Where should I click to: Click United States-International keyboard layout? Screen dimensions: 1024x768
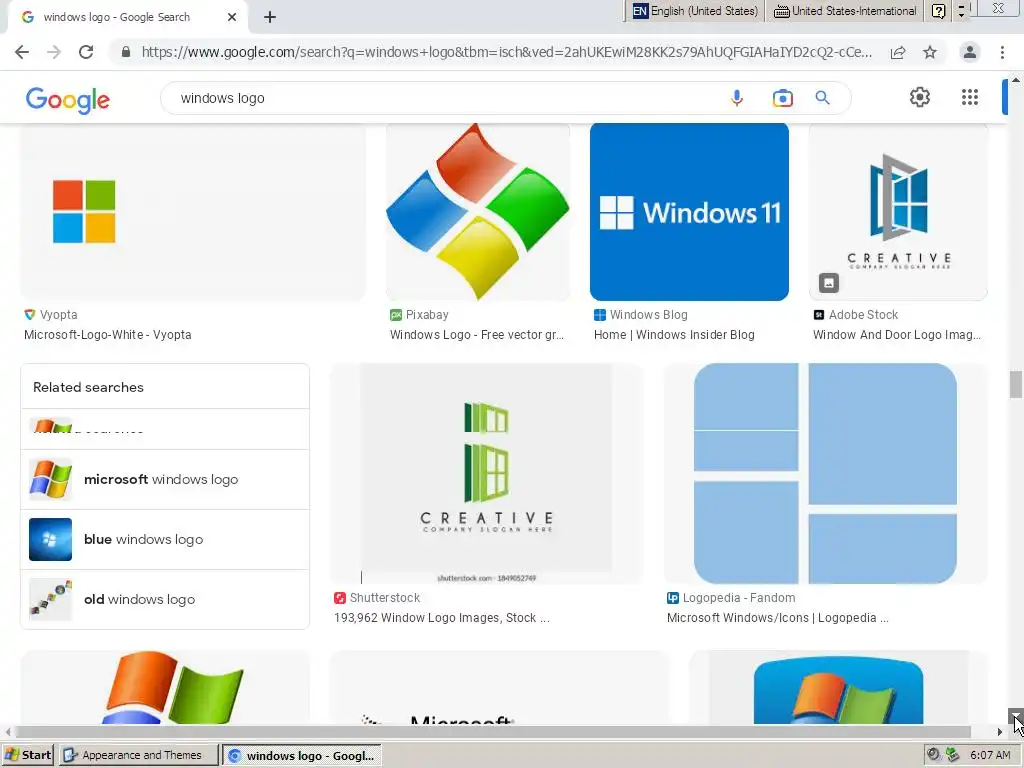pos(844,11)
